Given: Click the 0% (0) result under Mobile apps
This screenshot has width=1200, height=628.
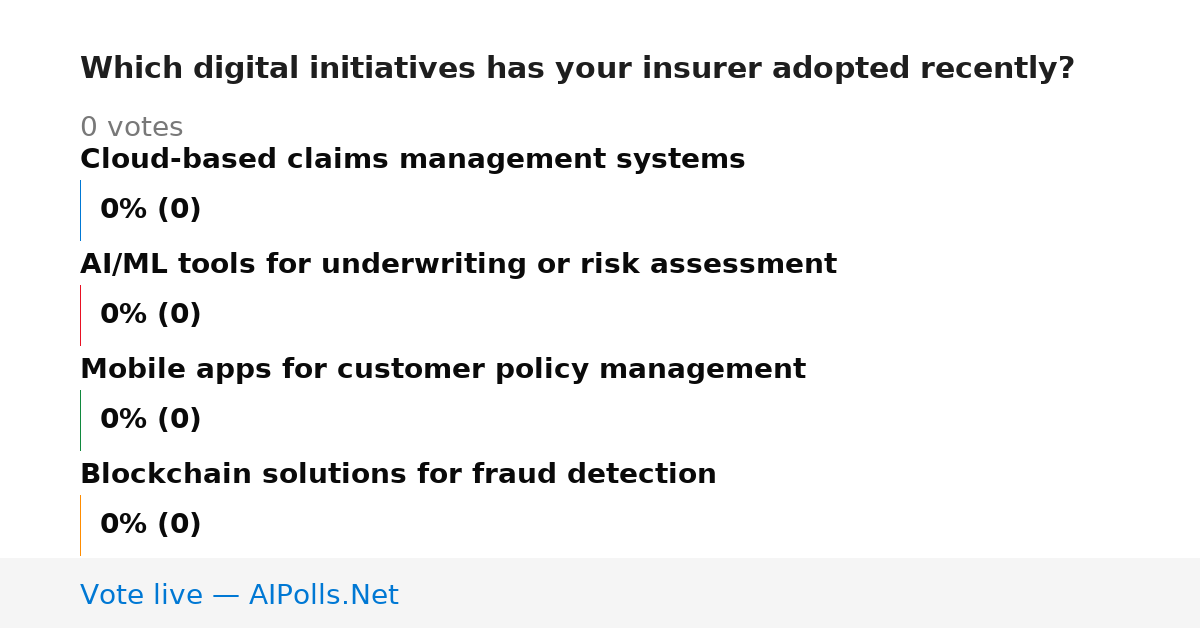Looking at the screenshot, I should click(151, 420).
